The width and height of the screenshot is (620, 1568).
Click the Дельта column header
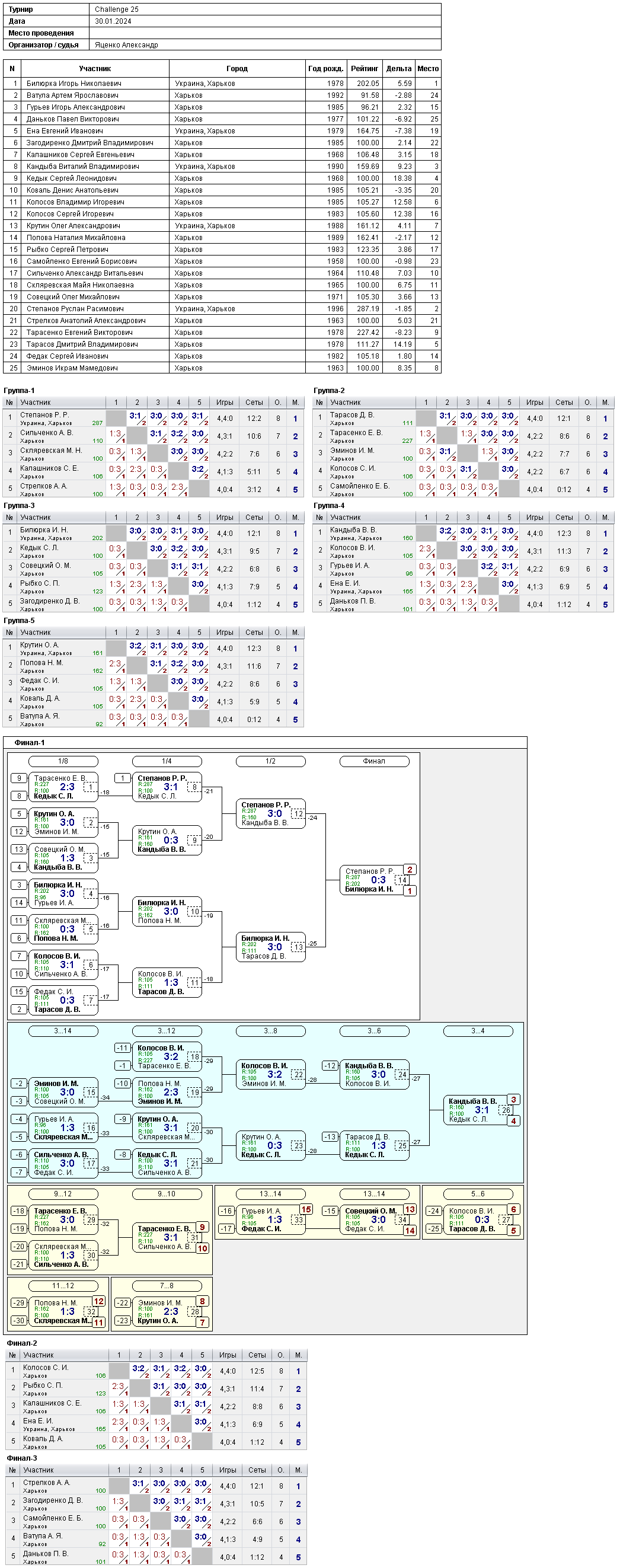pyautogui.click(x=398, y=69)
